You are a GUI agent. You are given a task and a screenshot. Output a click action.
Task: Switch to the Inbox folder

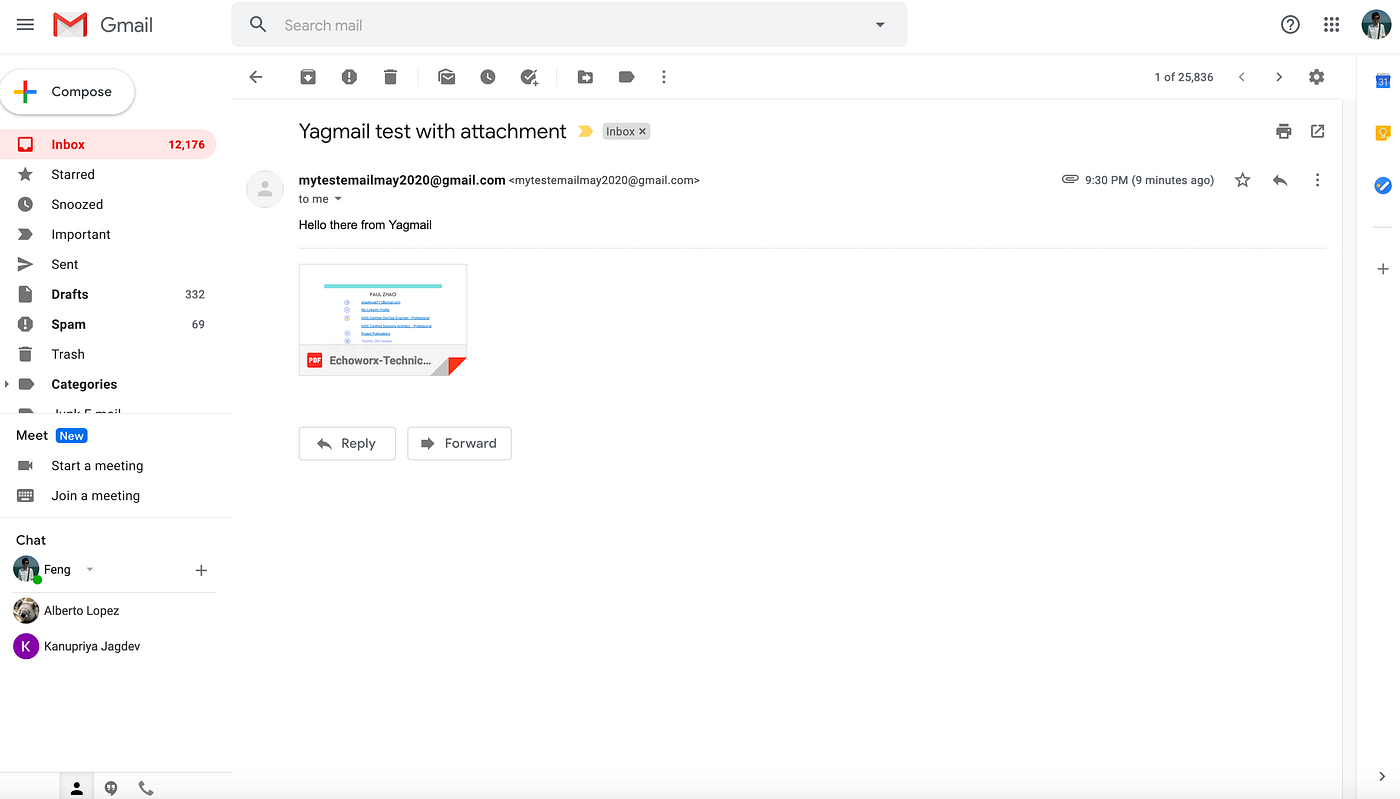(67, 144)
